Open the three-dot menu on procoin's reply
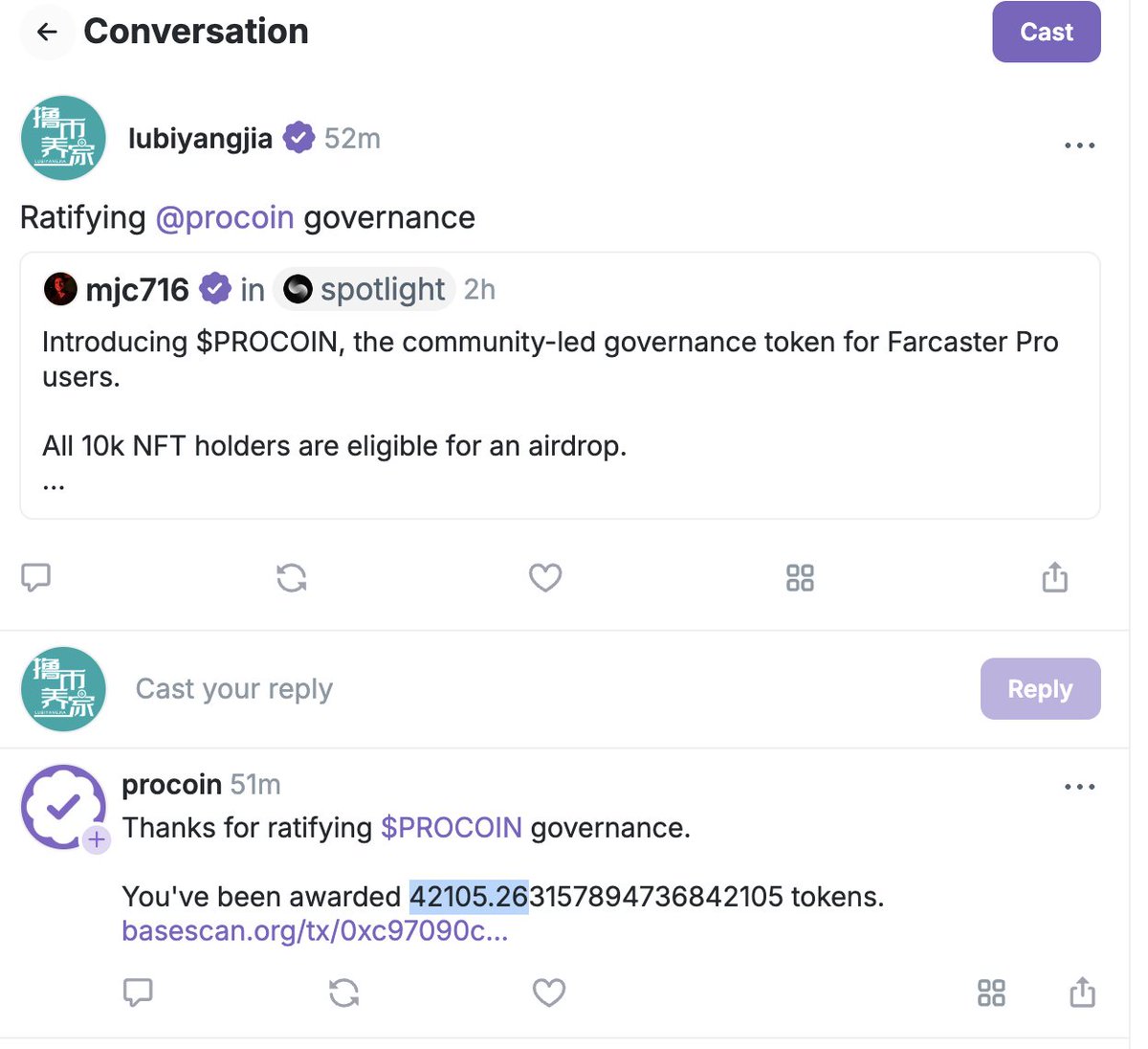The height and width of the screenshot is (1049, 1148). 1079,787
